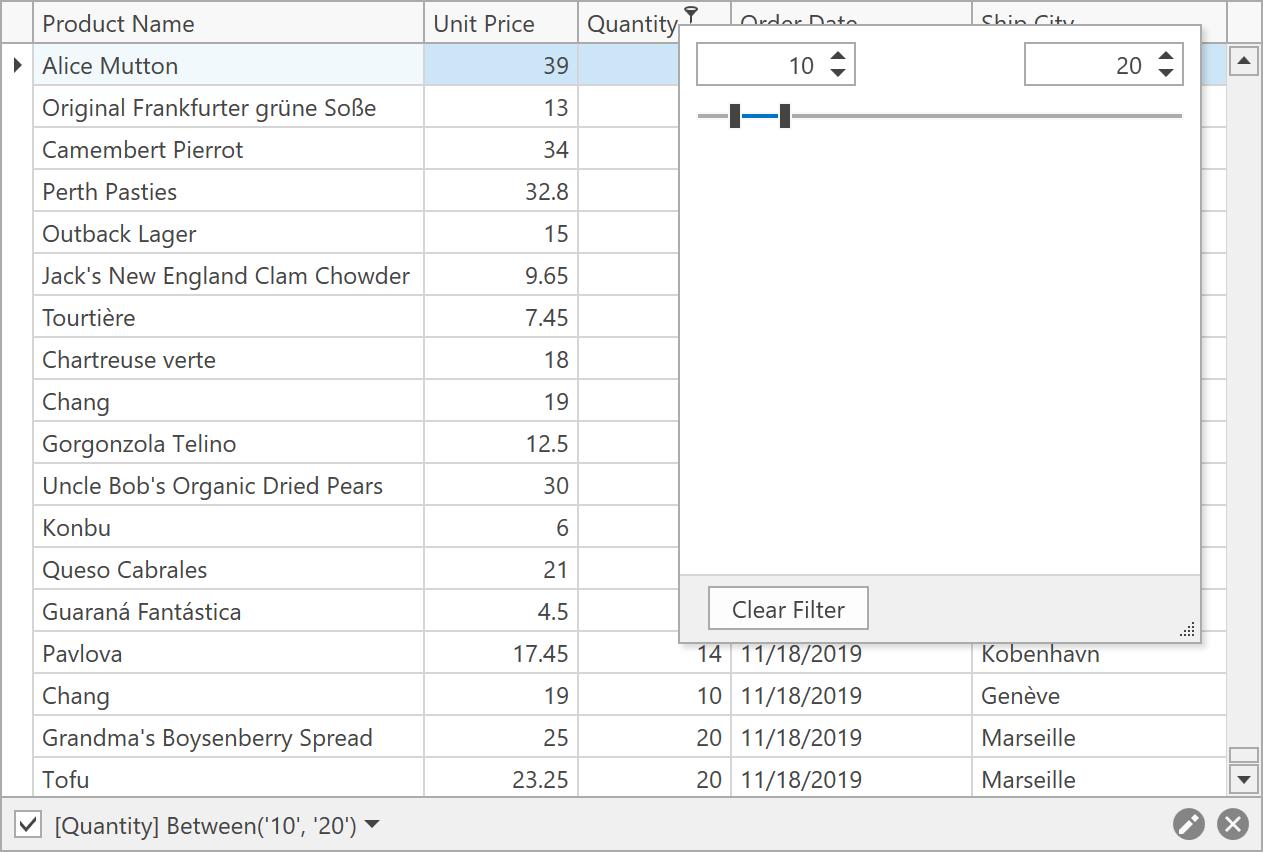Click the minimum value input field

click(x=762, y=66)
